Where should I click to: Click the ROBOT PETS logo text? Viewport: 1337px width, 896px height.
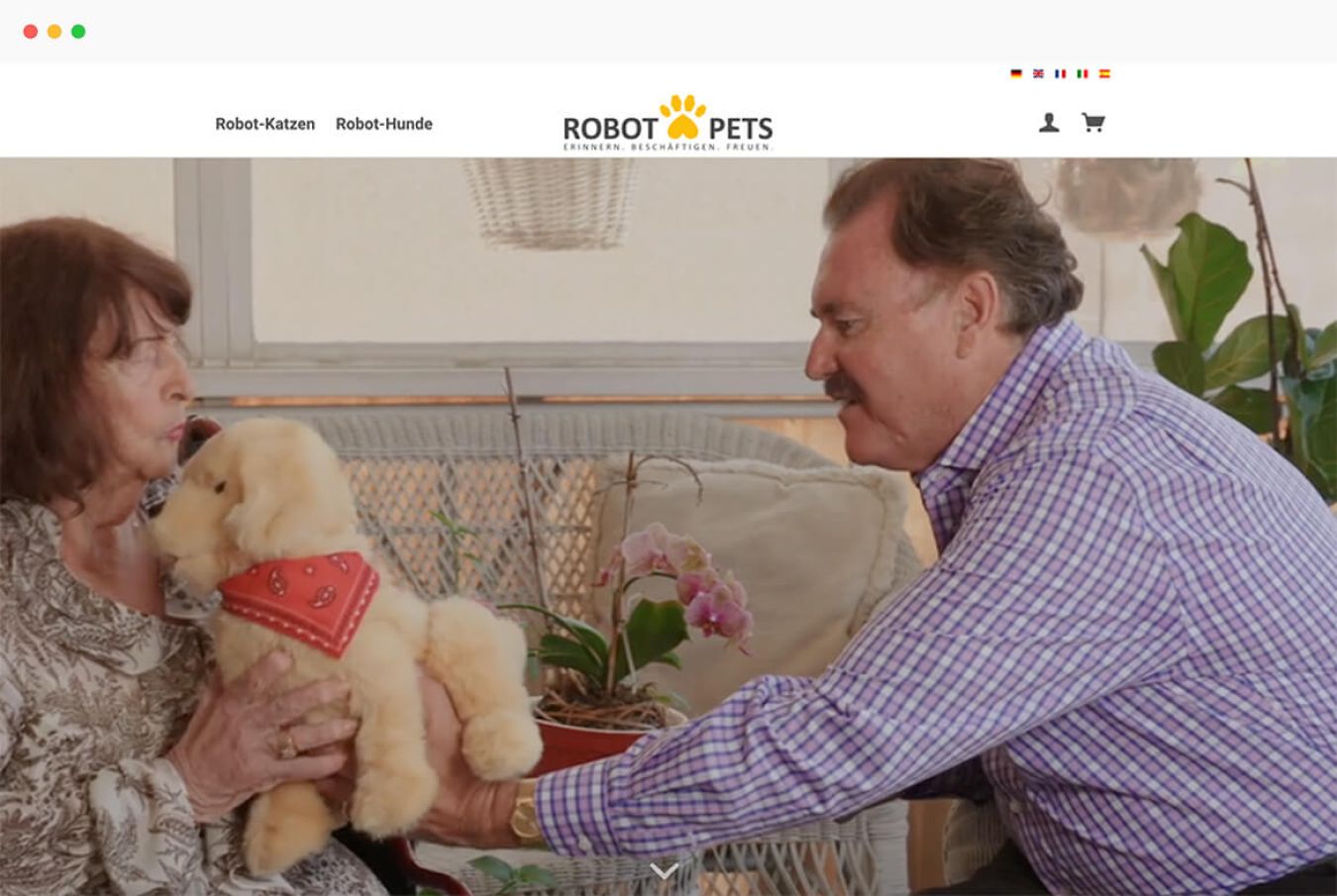click(668, 129)
